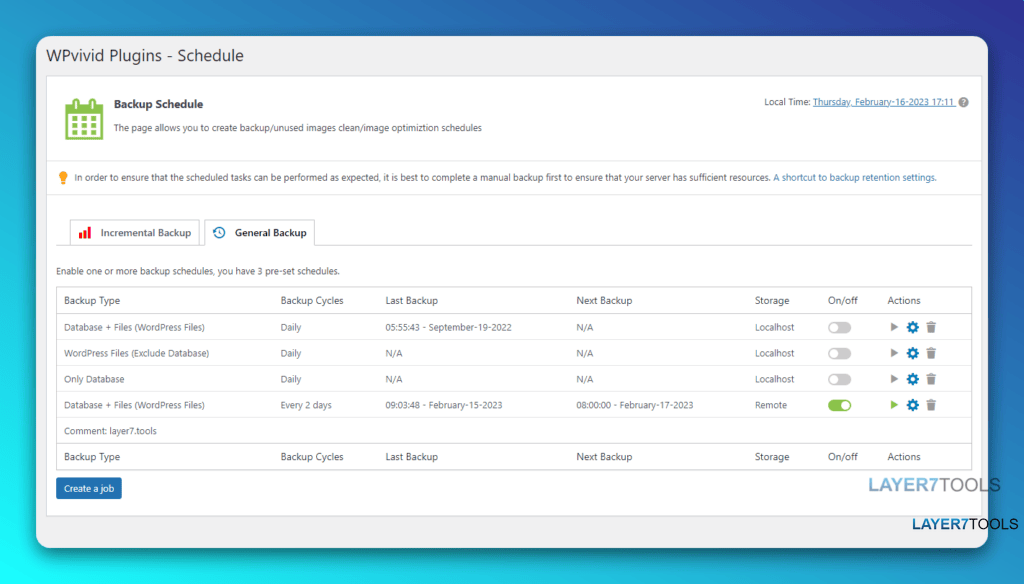Delete the Localhost Database + Files schedule

pos(931,327)
